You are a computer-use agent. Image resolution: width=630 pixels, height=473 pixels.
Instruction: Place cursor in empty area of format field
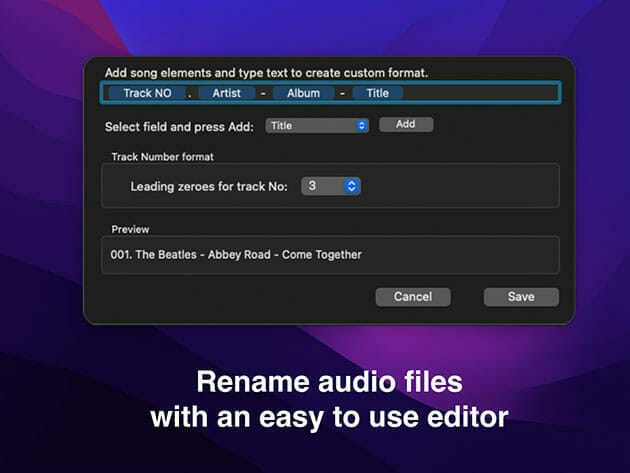click(x=480, y=93)
